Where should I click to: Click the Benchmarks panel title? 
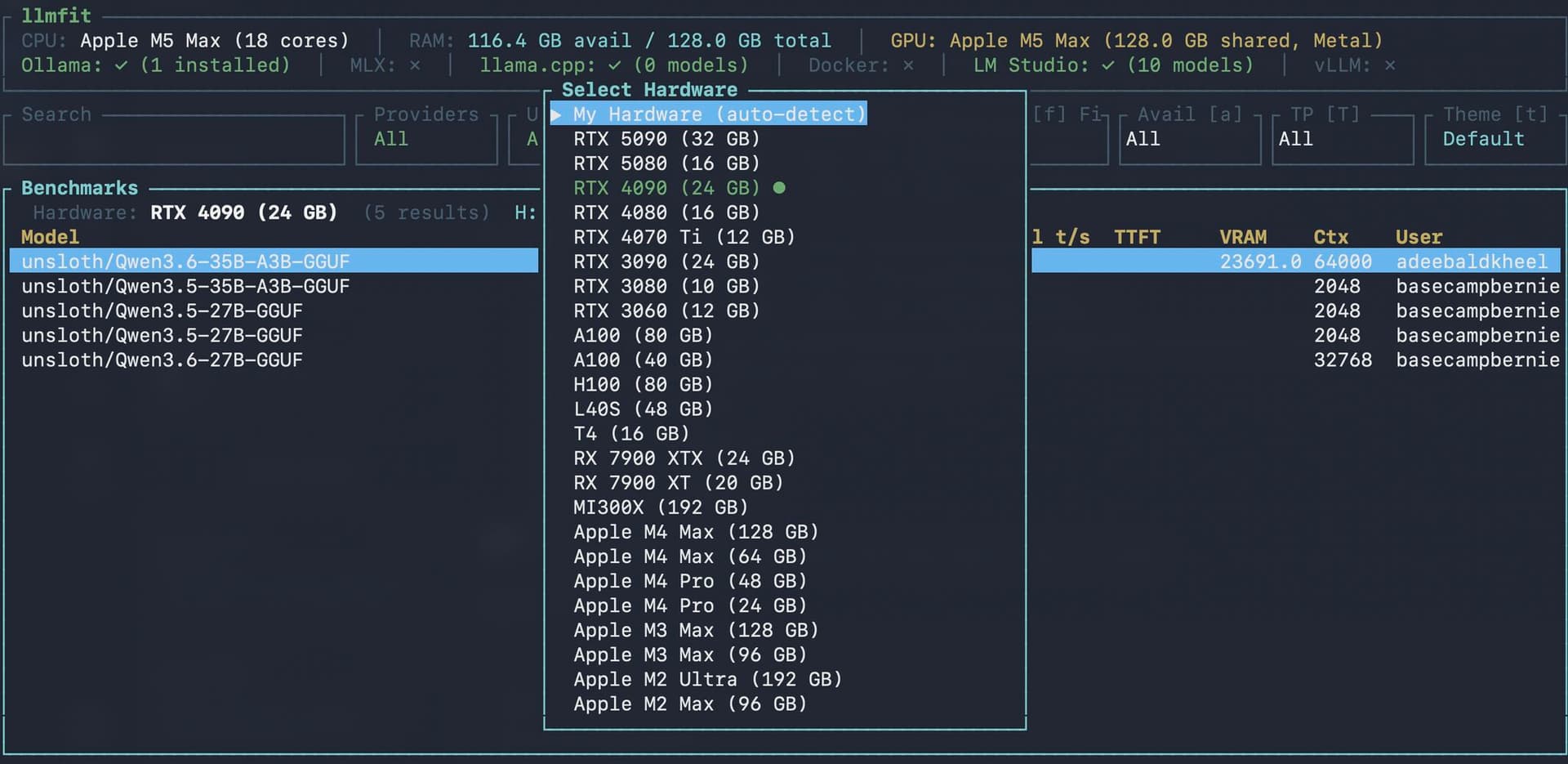tap(79, 188)
